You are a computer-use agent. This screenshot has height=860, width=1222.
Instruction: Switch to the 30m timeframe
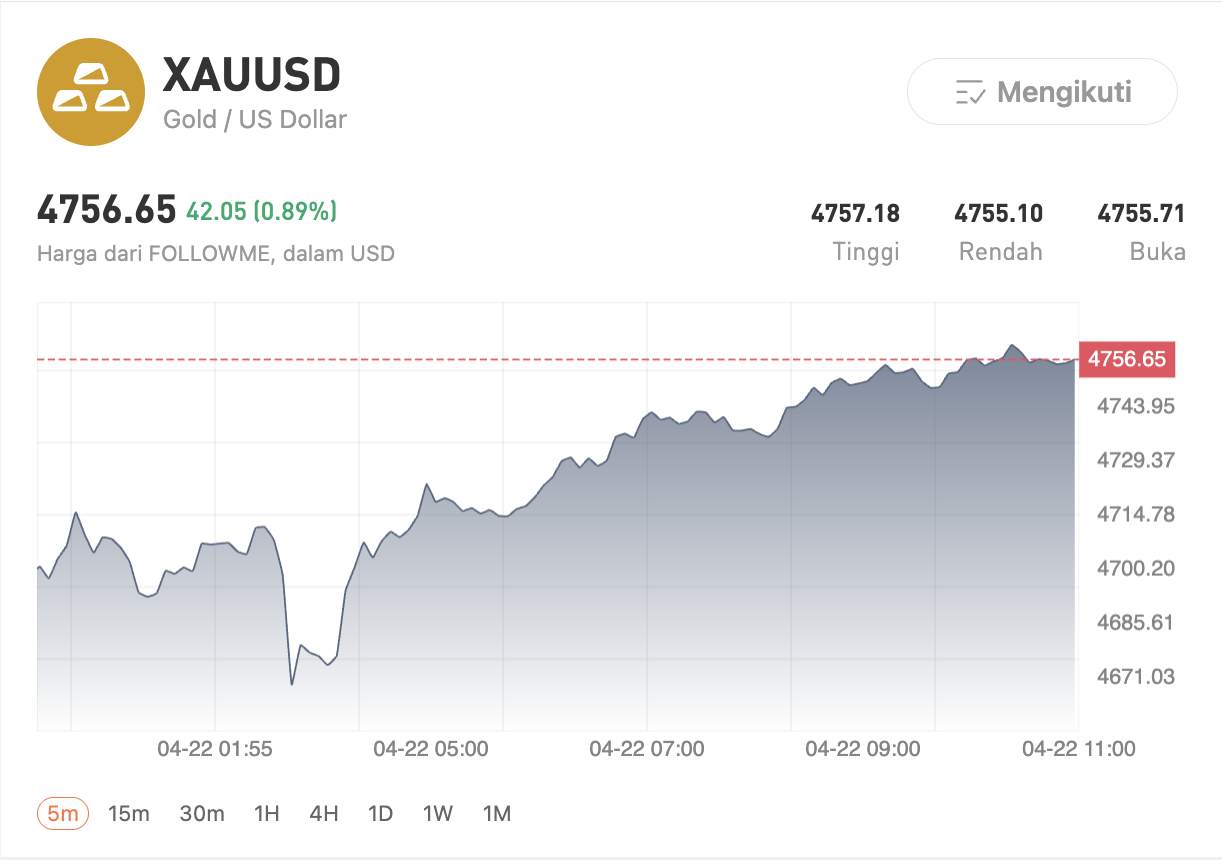point(203,813)
